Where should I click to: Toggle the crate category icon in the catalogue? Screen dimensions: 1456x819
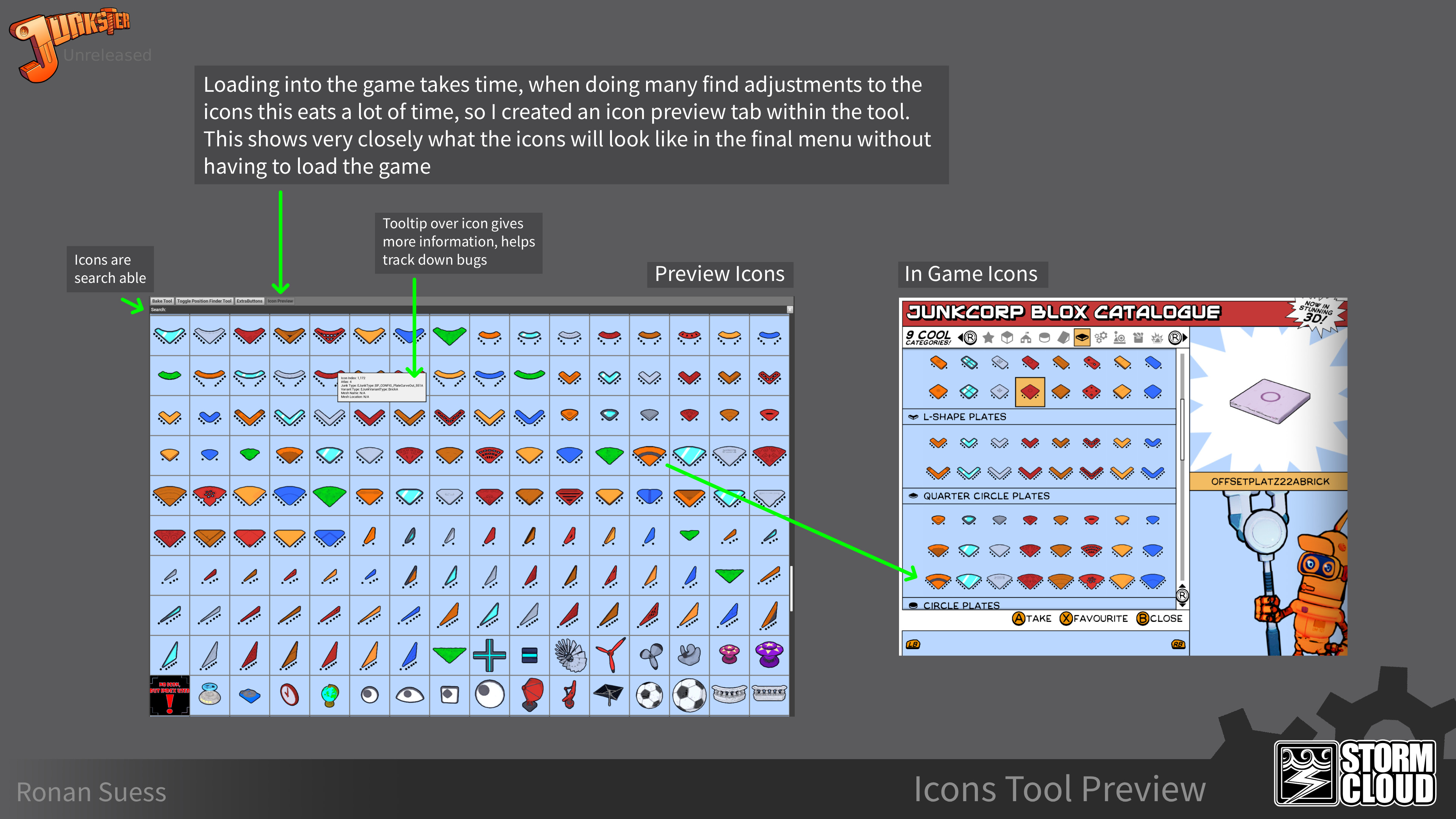pyautogui.click(x=1138, y=338)
